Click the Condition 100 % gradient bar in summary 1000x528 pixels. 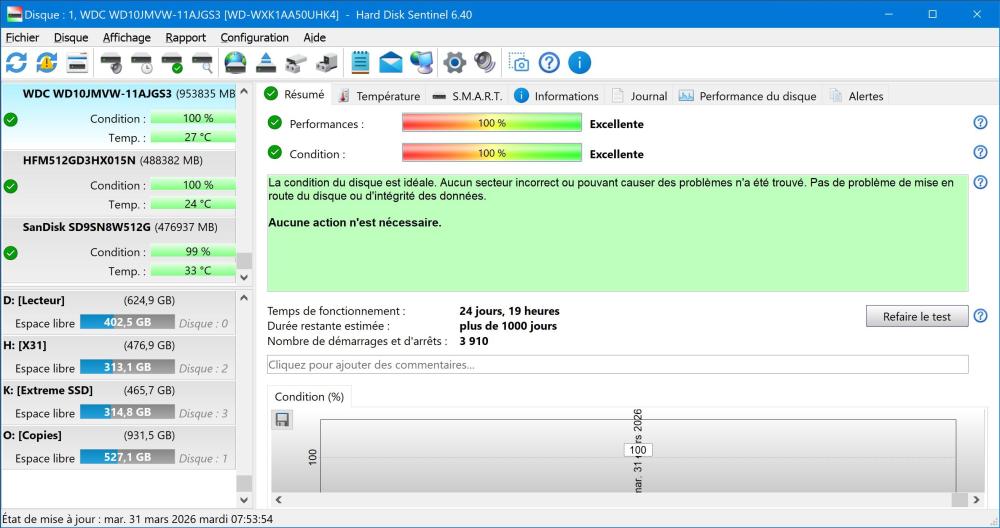point(492,153)
